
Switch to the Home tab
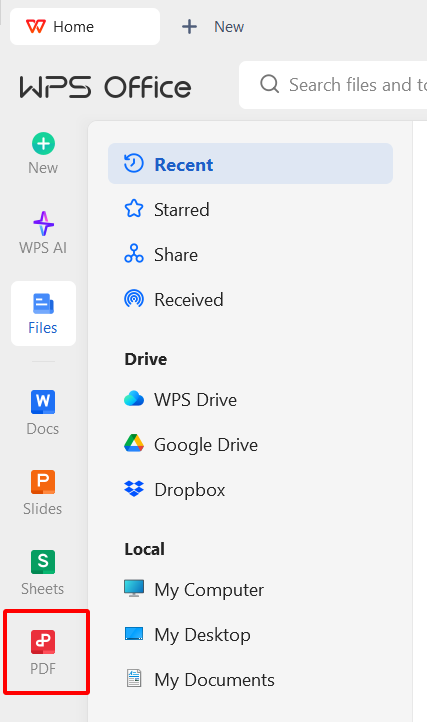click(85, 27)
